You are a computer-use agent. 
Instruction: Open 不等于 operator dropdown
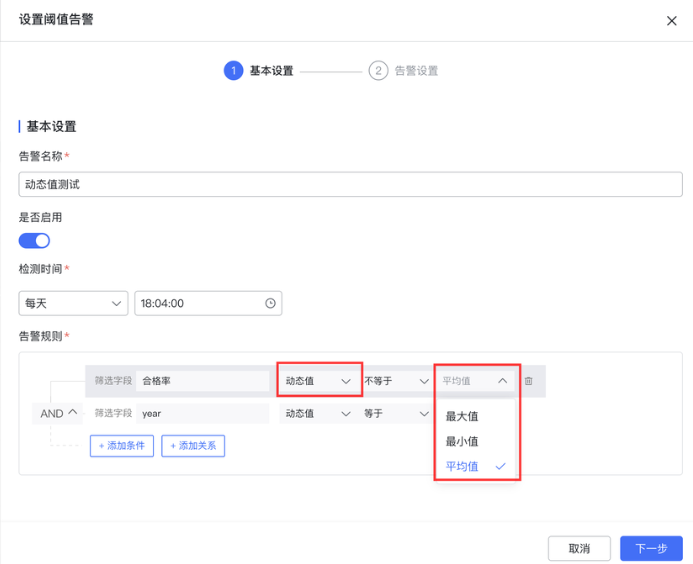tap(397, 381)
